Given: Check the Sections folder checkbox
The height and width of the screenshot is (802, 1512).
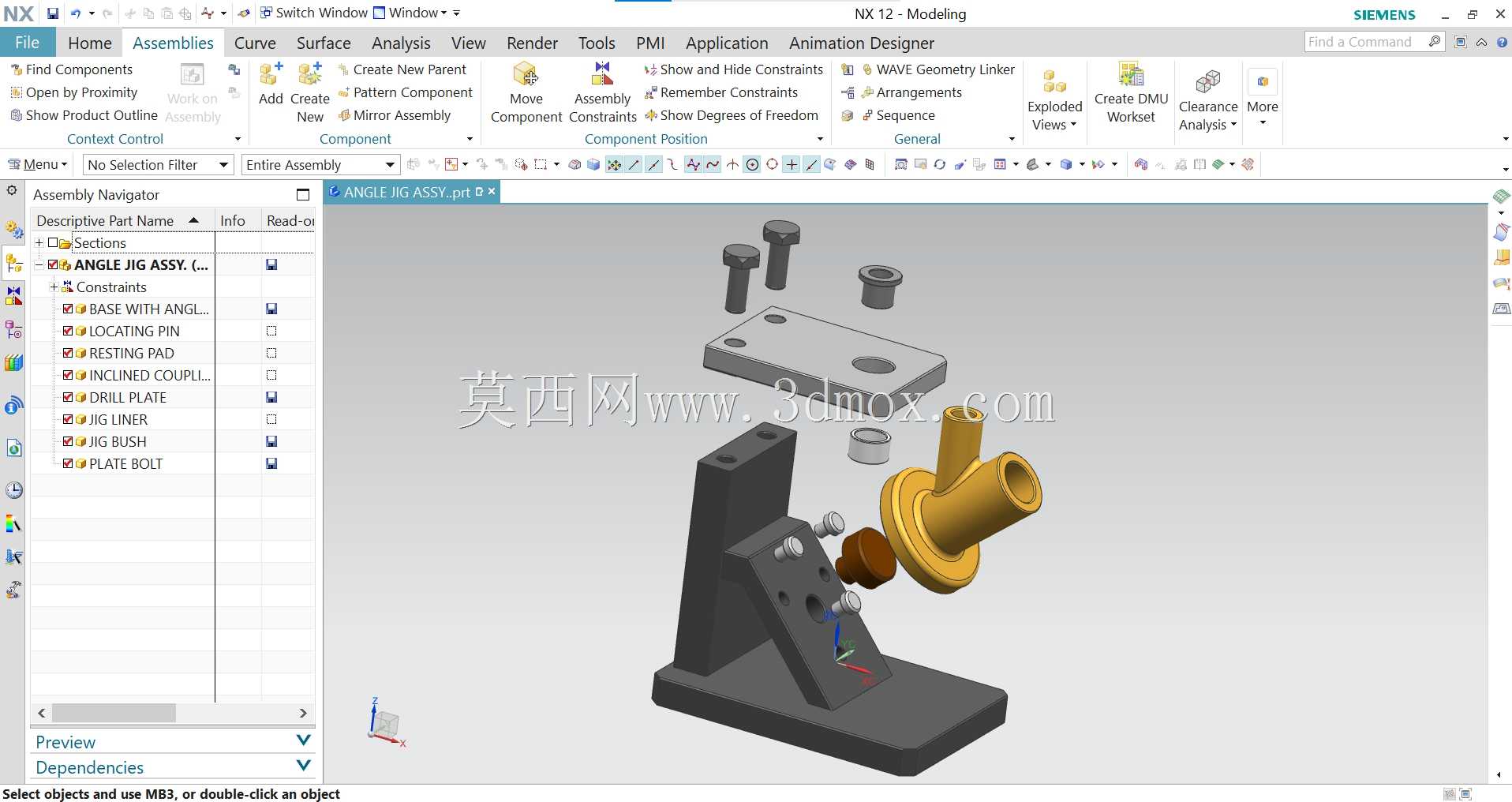Looking at the screenshot, I should (x=53, y=242).
